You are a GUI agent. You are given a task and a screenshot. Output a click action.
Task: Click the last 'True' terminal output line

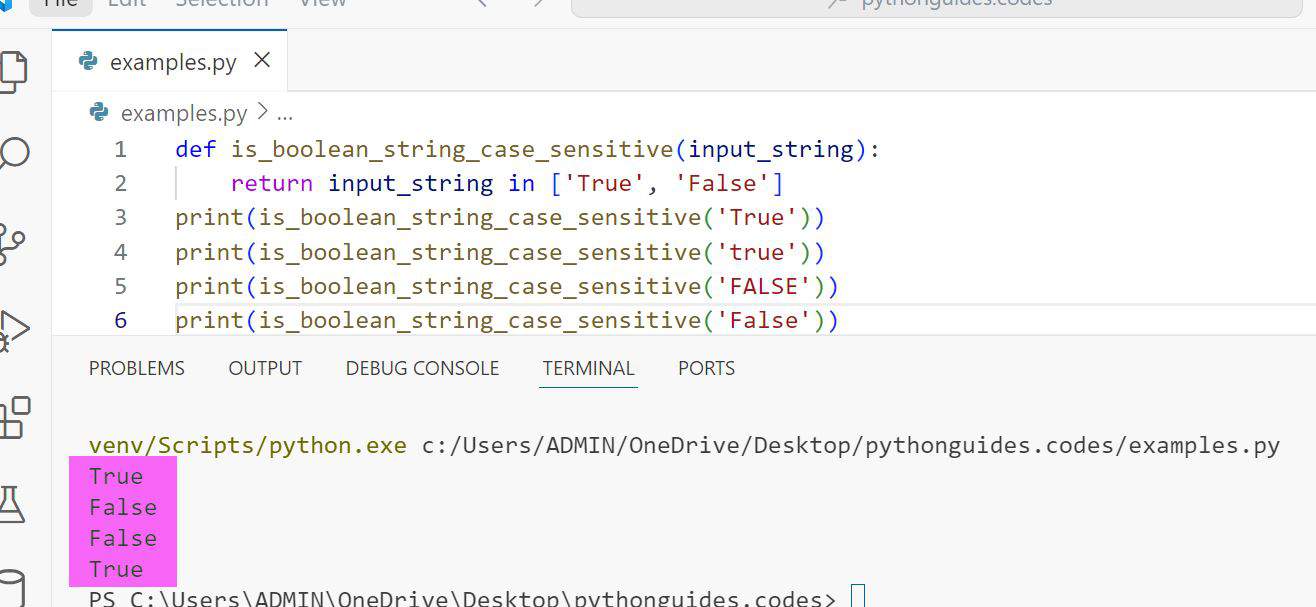[x=116, y=569]
